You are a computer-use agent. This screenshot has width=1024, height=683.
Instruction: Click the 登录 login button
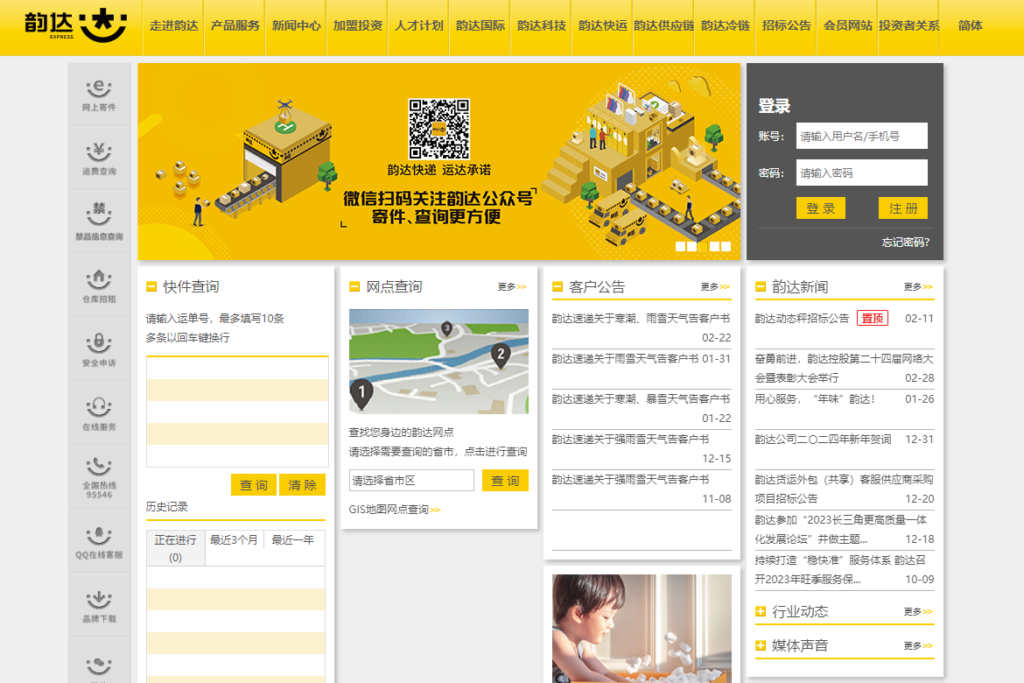[821, 208]
